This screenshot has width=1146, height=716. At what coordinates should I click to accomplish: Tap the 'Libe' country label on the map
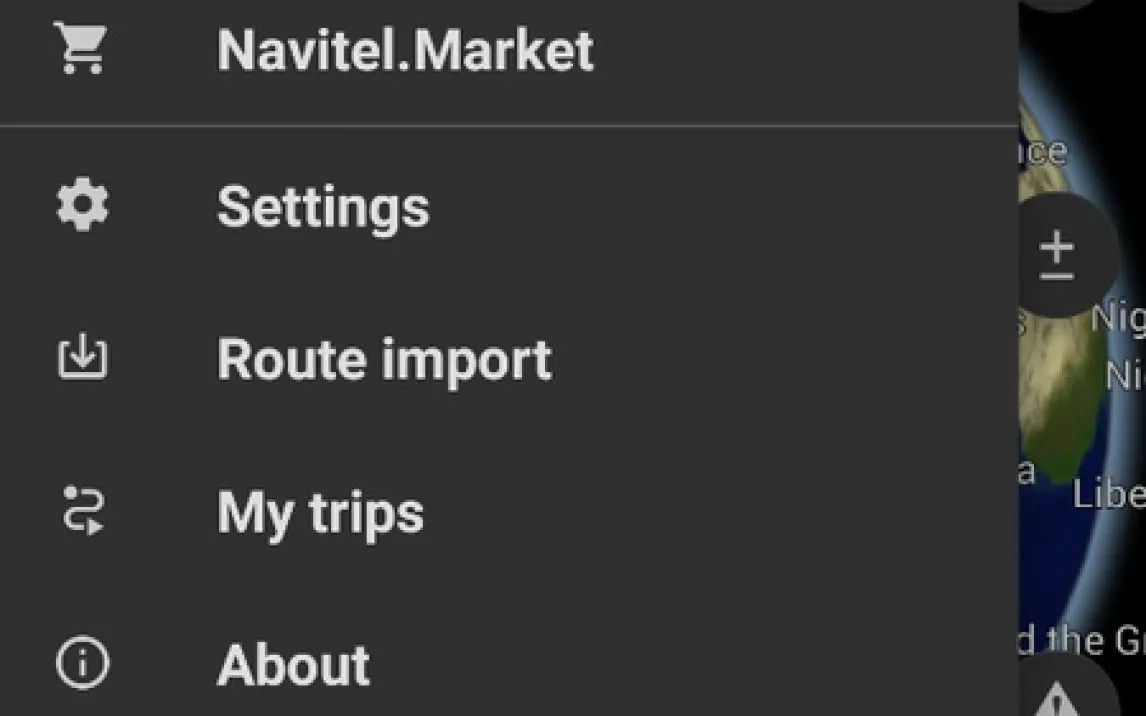(x=1108, y=494)
